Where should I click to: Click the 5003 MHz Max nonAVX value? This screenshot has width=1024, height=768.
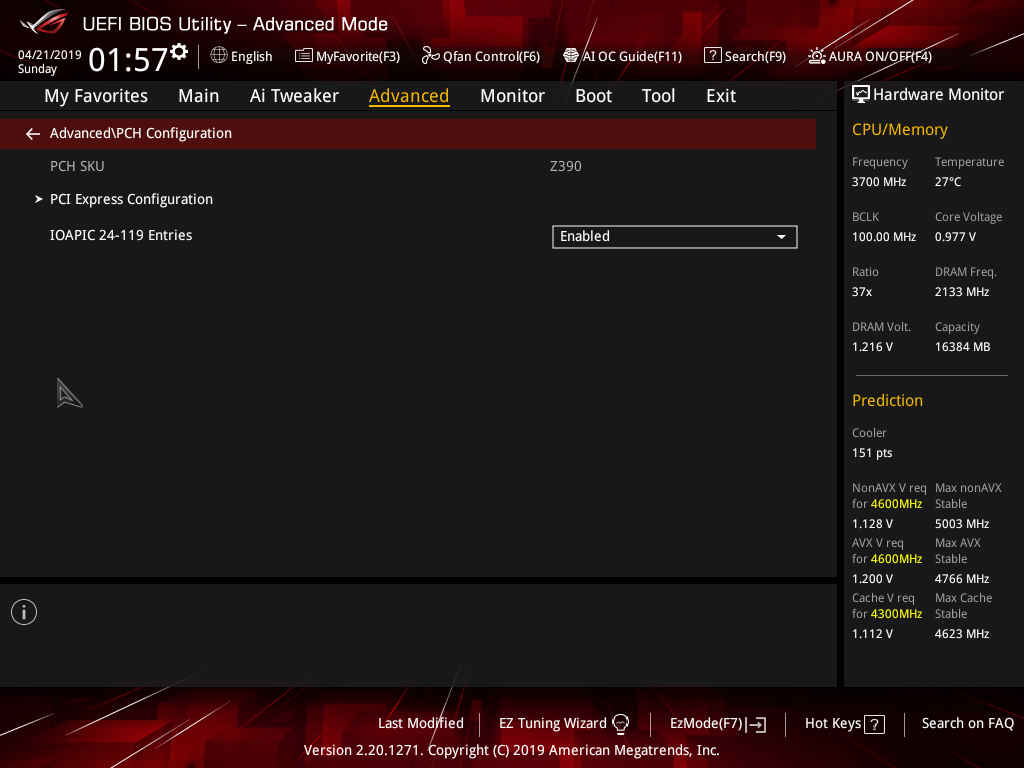tap(961, 524)
